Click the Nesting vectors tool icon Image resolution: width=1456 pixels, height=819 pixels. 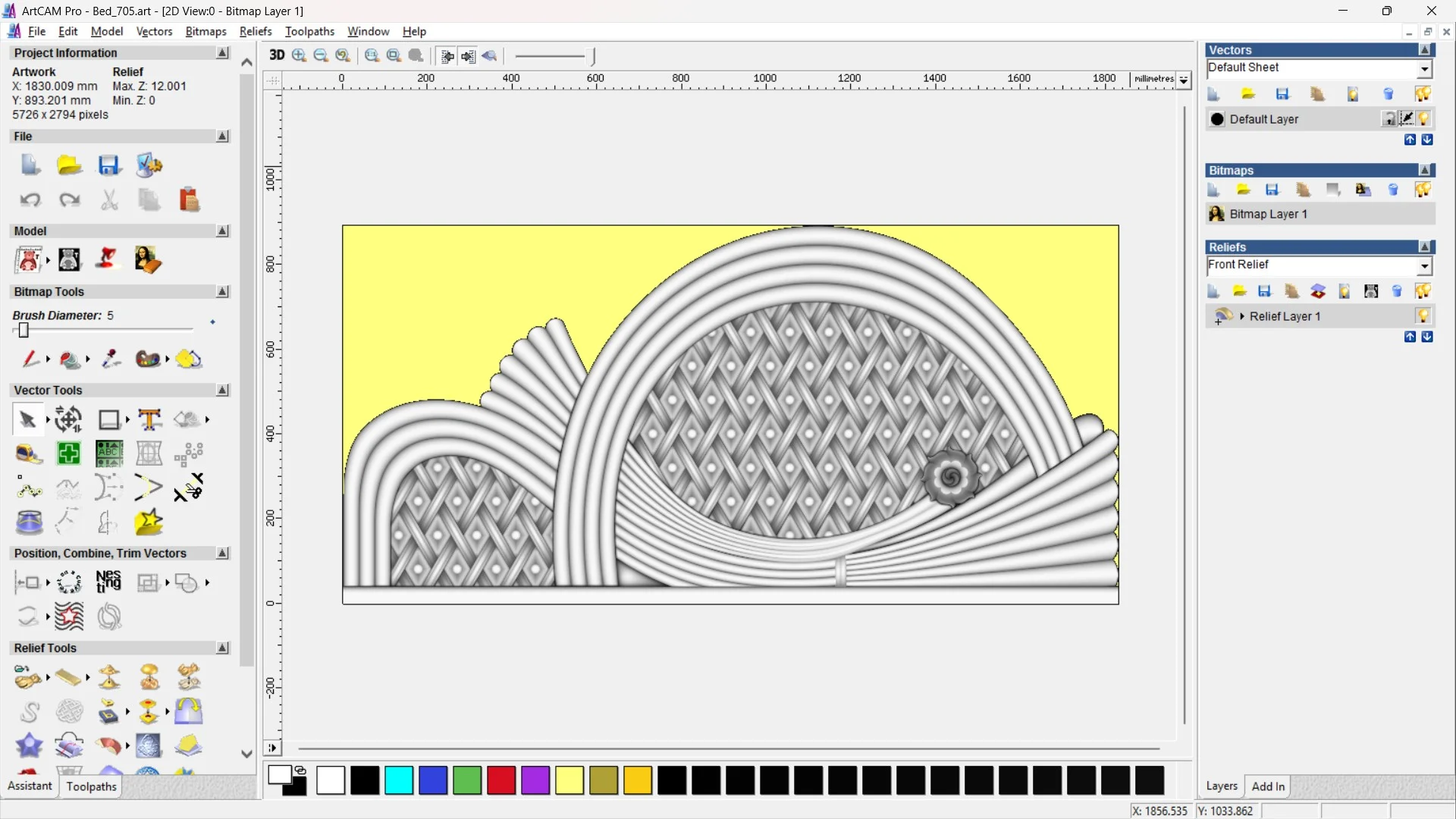coord(108,582)
